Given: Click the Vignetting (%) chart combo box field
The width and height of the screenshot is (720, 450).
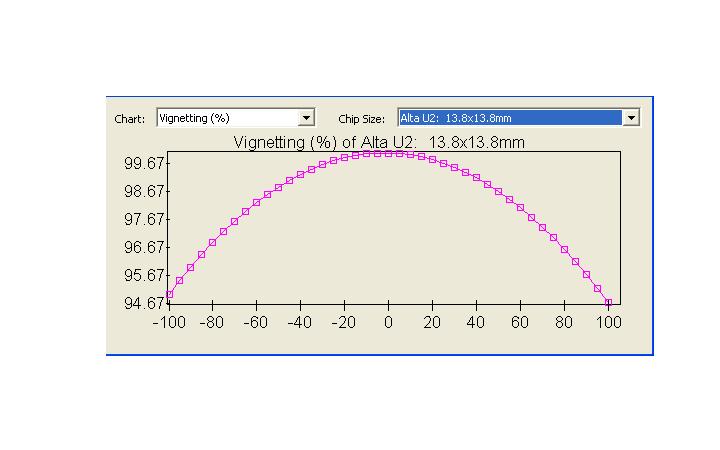Looking at the screenshot, I should click(x=236, y=118).
